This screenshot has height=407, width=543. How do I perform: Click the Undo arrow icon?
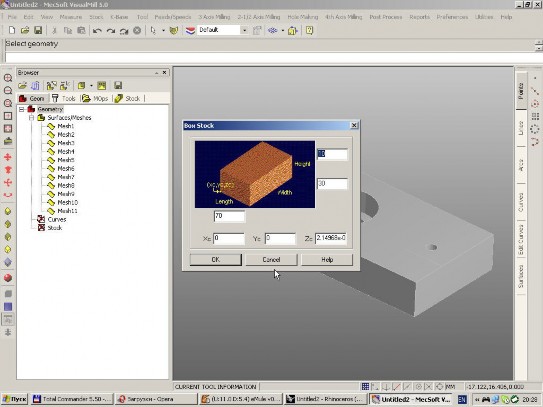point(97,31)
